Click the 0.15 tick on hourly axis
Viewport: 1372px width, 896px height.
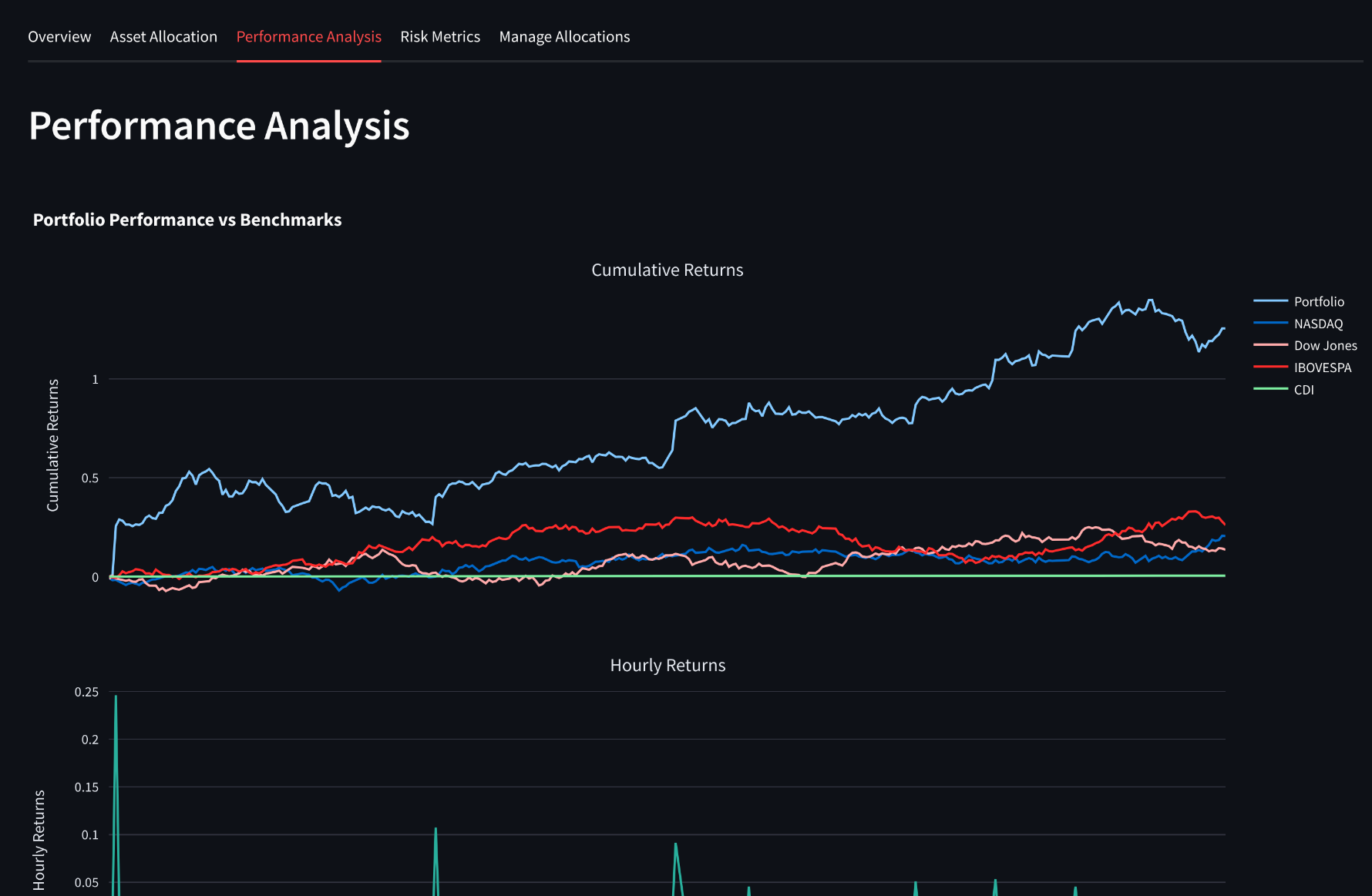pos(86,787)
